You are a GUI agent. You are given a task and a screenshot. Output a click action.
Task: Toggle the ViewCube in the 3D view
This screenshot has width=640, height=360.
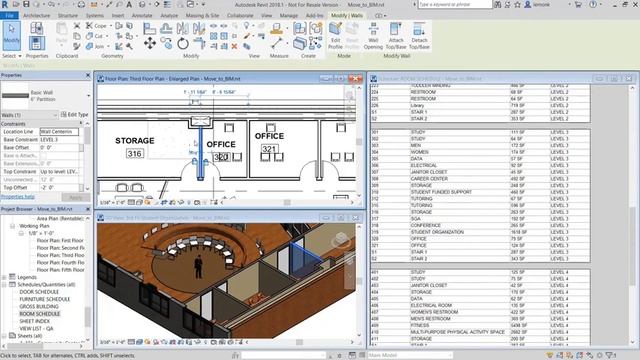[x=340, y=240]
